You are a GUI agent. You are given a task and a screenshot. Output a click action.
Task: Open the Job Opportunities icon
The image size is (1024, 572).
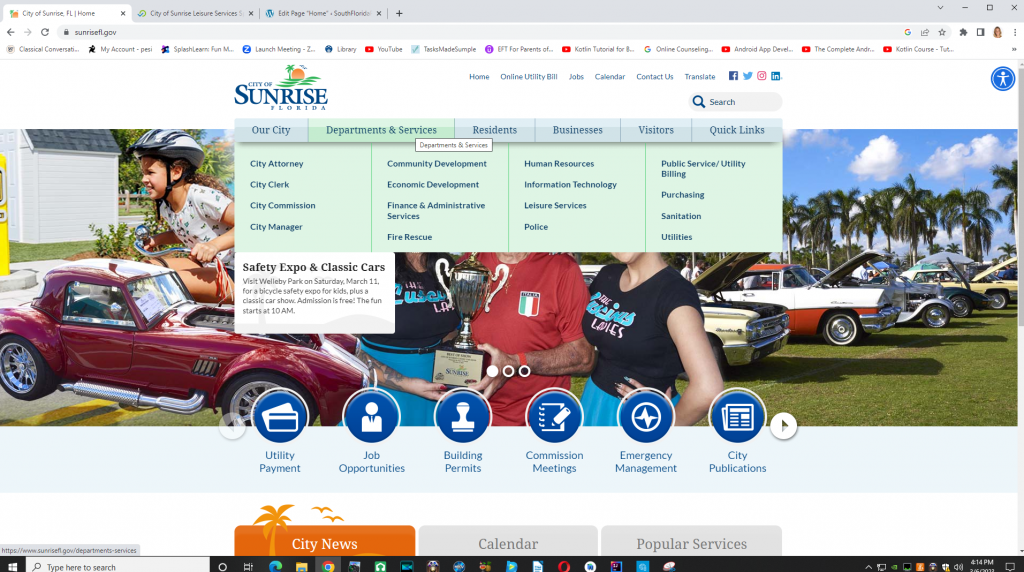coord(371,417)
